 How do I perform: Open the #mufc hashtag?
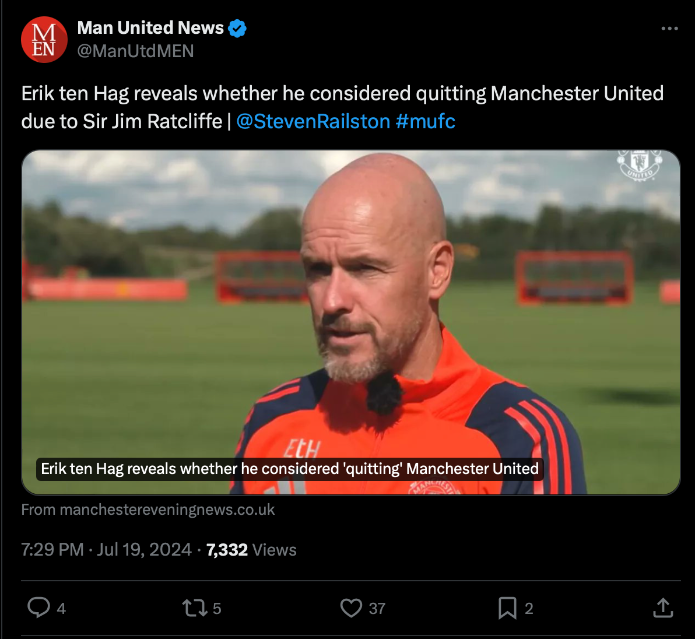[x=425, y=121]
